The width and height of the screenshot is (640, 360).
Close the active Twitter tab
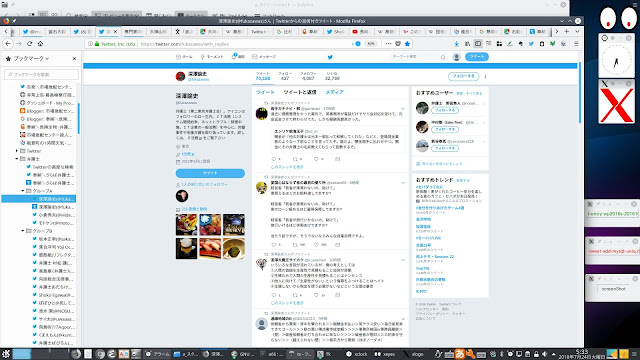click(115, 31)
